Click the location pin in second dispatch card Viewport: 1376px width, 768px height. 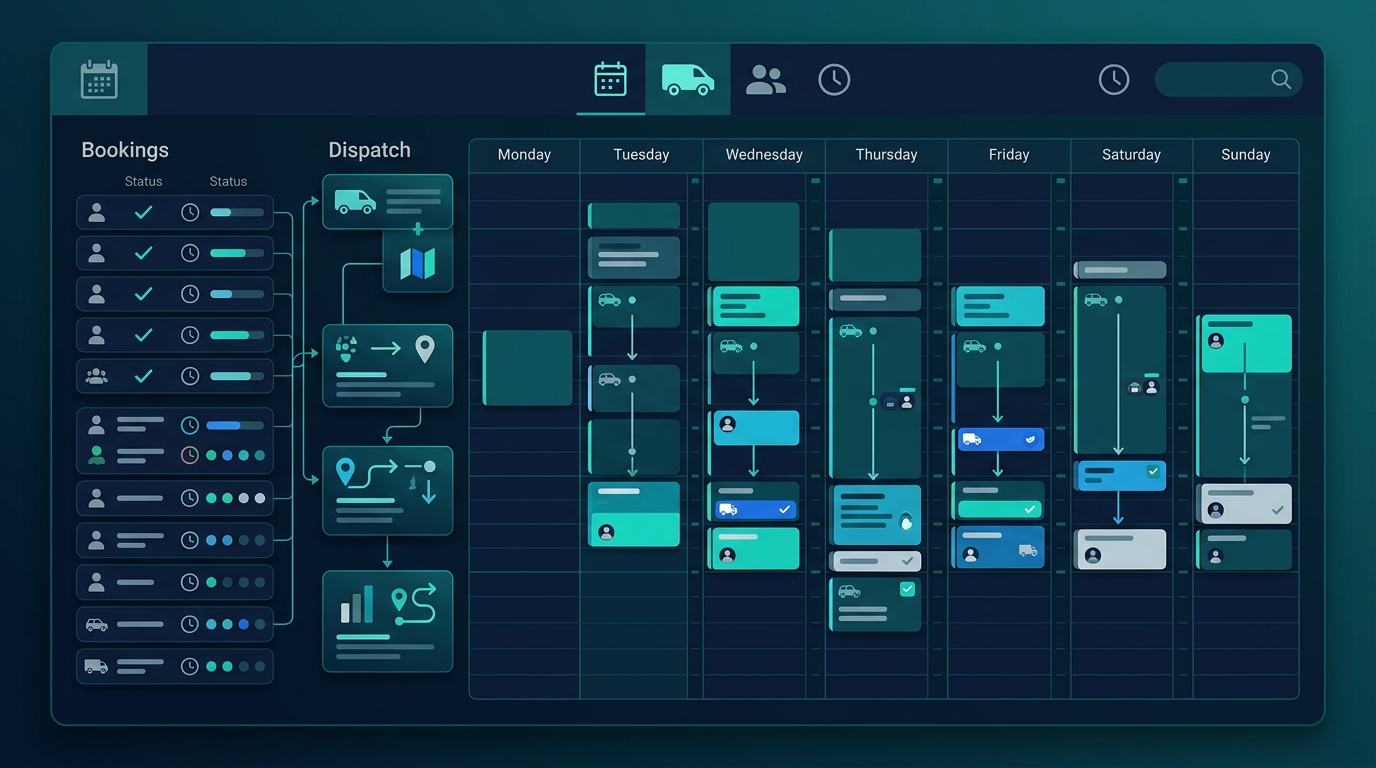(x=425, y=349)
